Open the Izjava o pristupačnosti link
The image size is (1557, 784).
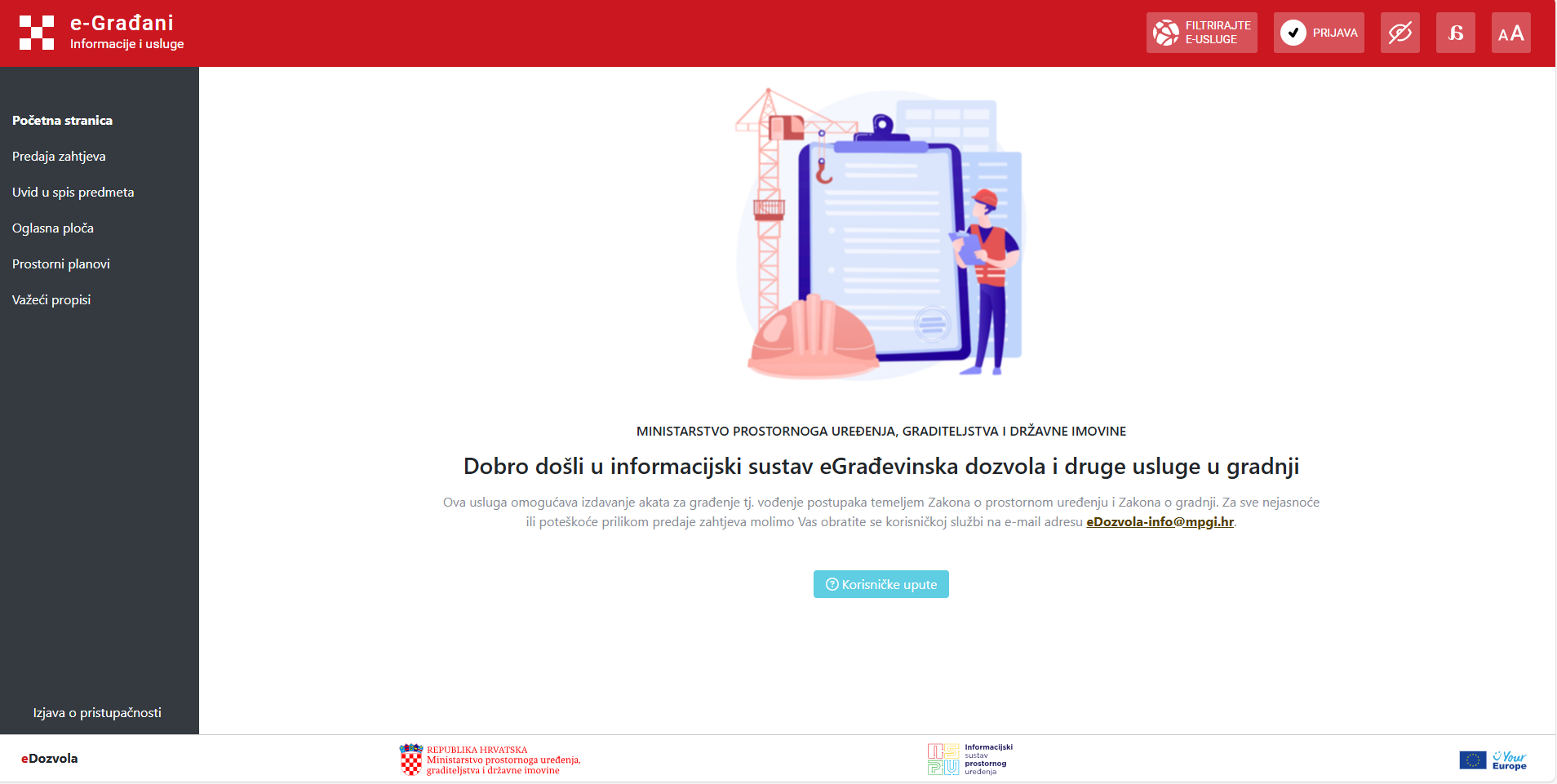point(97,713)
